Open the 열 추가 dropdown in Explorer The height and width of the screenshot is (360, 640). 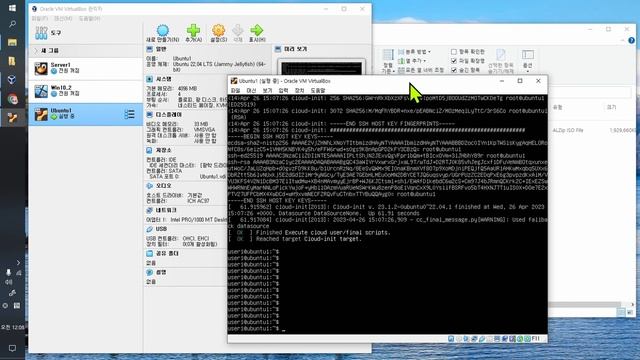(x=412, y=61)
